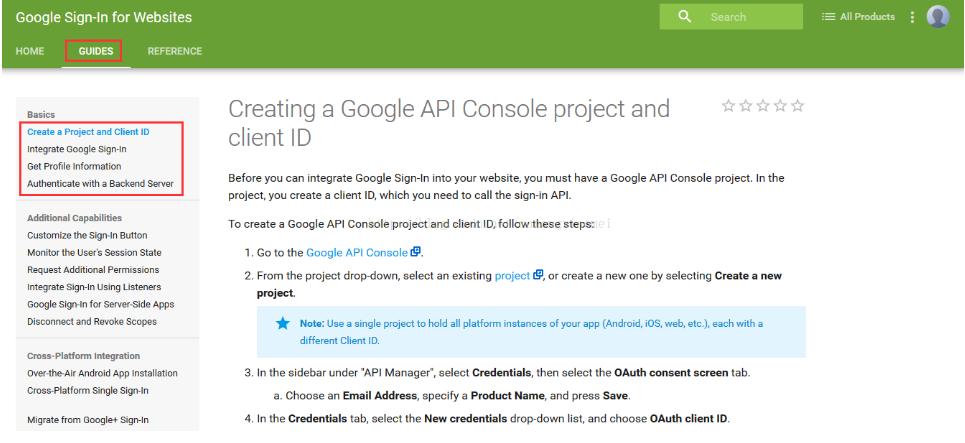The image size is (965, 443).
Task: Click the vertical three-dot more options icon
Action: coord(912,18)
